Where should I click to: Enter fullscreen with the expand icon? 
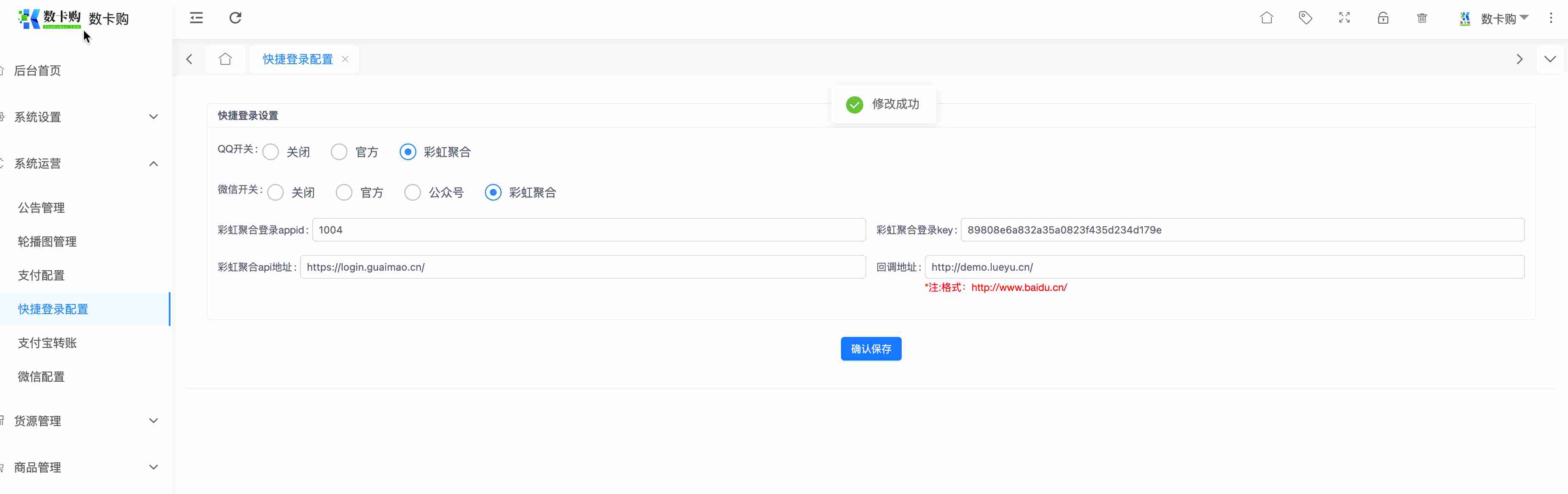click(x=1344, y=18)
